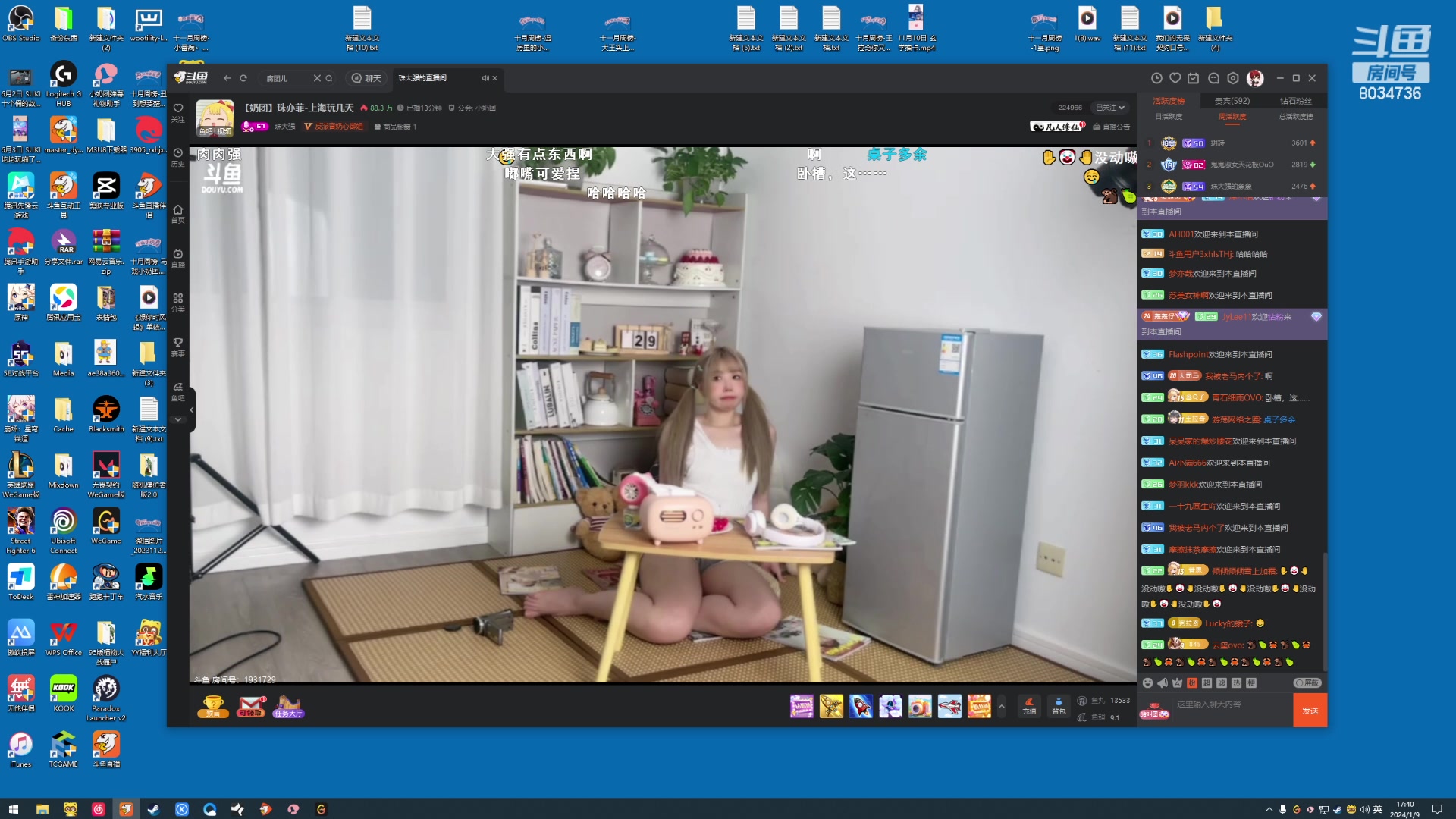Open 鱼吧 in the left sidebar
This screenshot has width=1456, height=819.
178,391
